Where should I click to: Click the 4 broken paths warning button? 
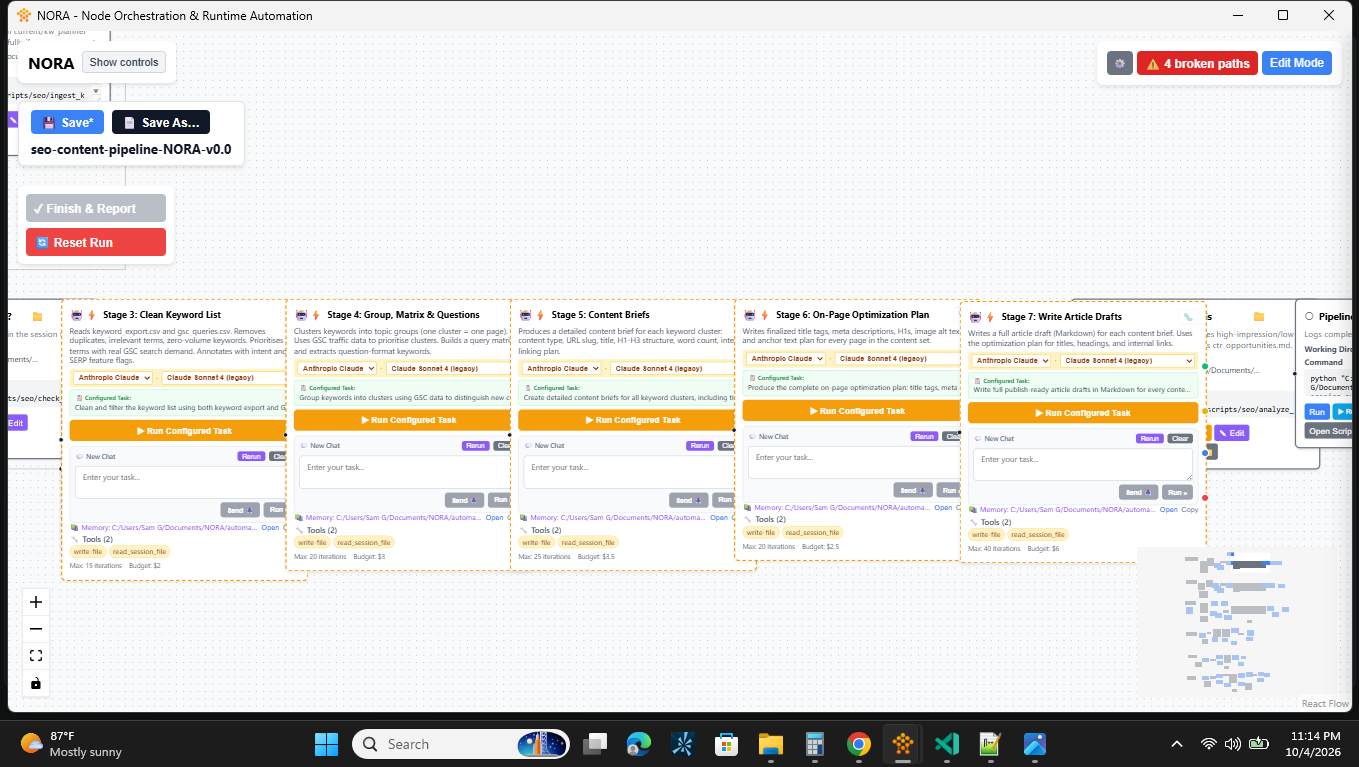(x=1197, y=63)
